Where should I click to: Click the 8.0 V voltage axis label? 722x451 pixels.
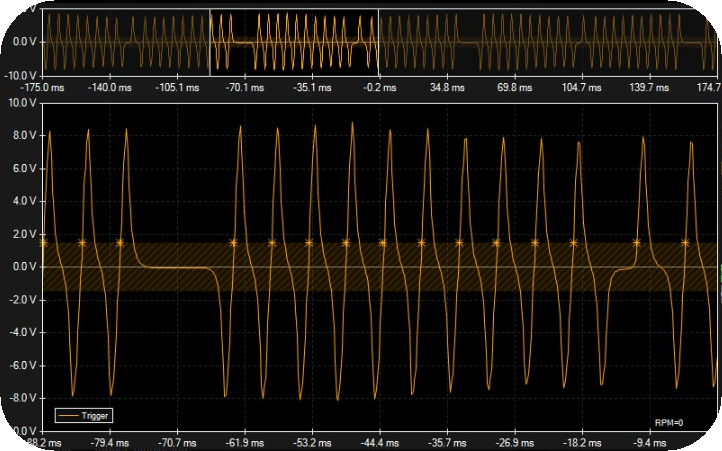click(23, 135)
